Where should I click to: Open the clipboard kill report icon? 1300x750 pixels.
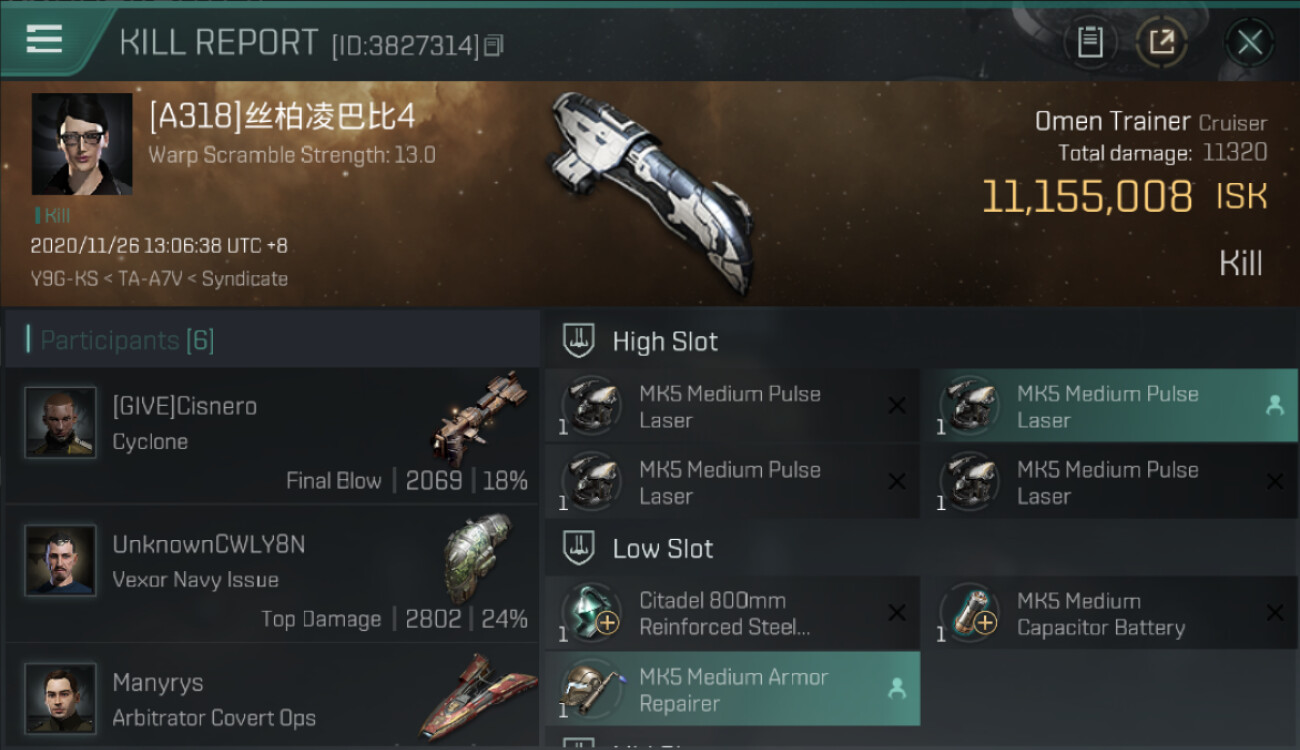(1090, 42)
